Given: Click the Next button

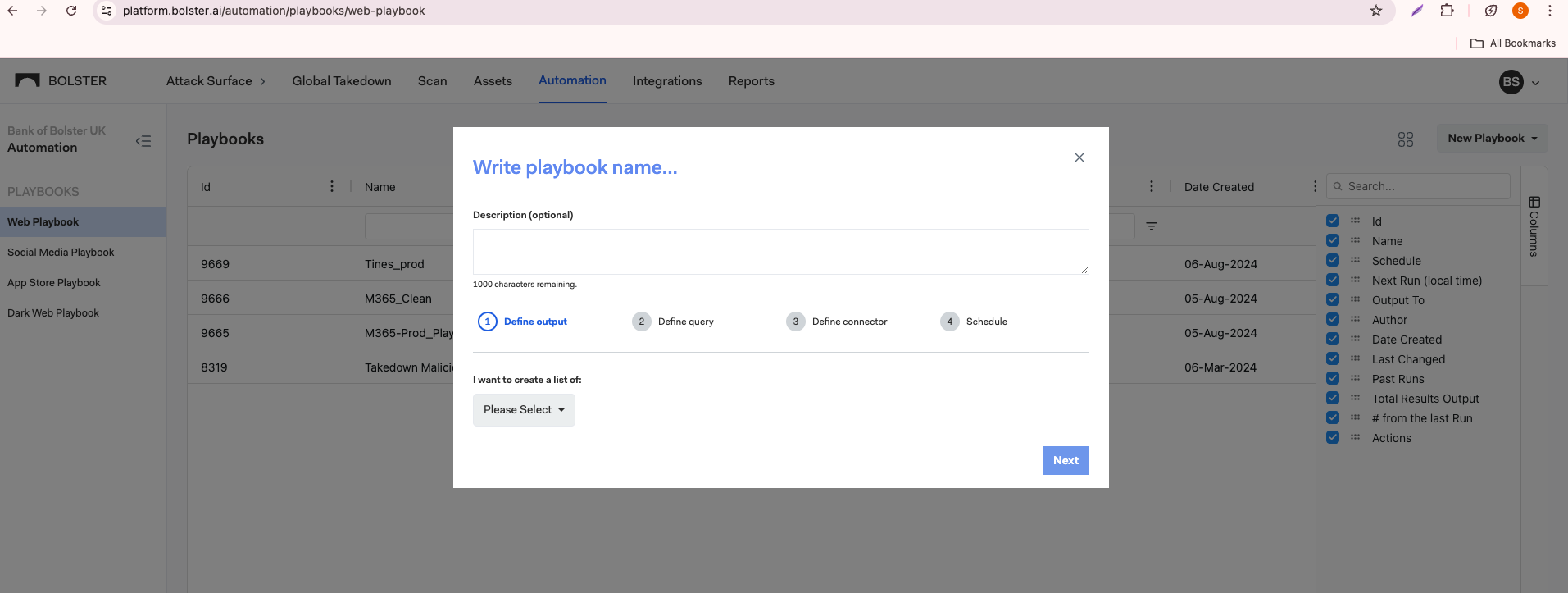Looking at the screenshot, I should (1065, 461).
